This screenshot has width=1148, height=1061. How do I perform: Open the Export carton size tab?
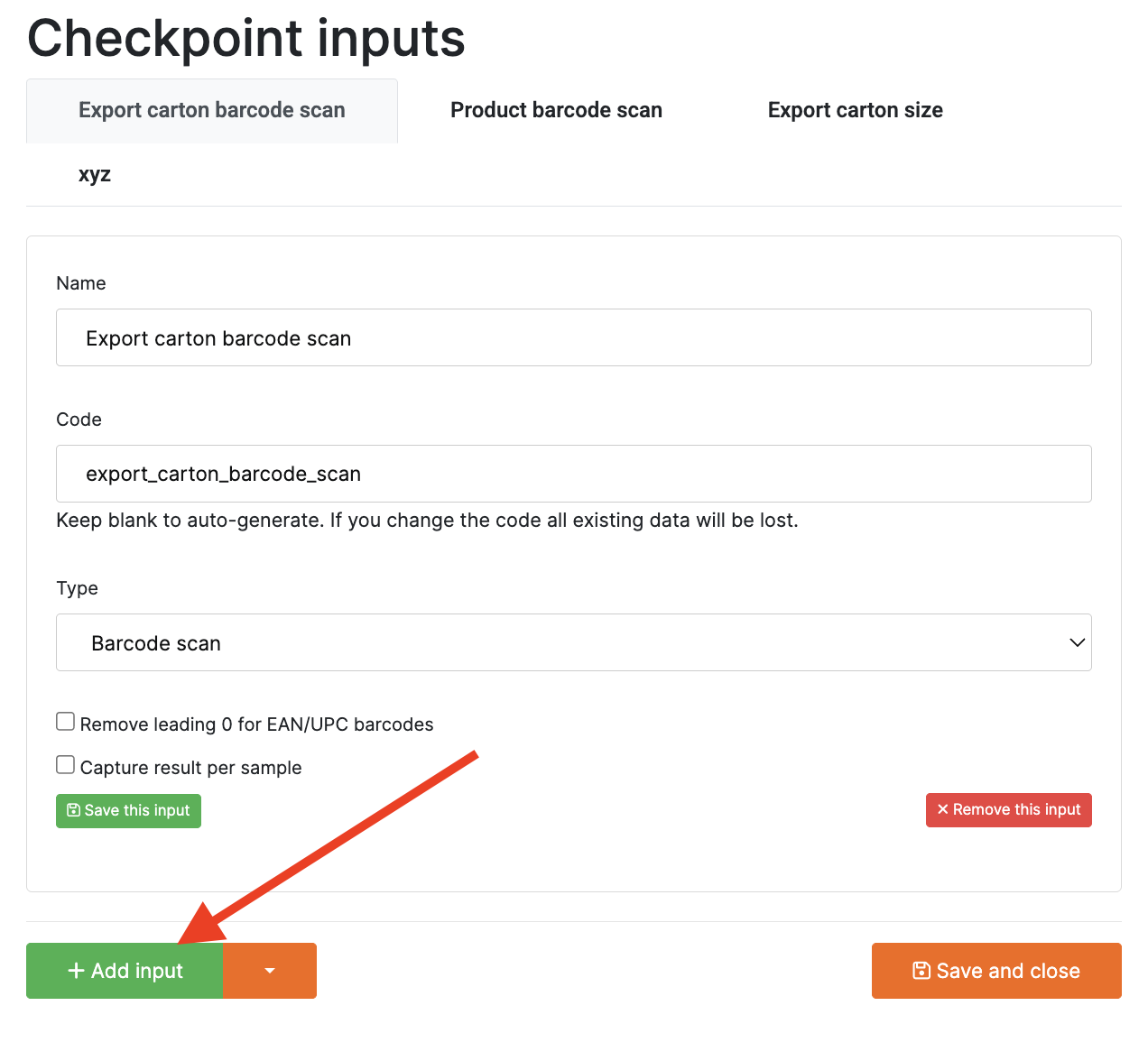coord(855,110)
